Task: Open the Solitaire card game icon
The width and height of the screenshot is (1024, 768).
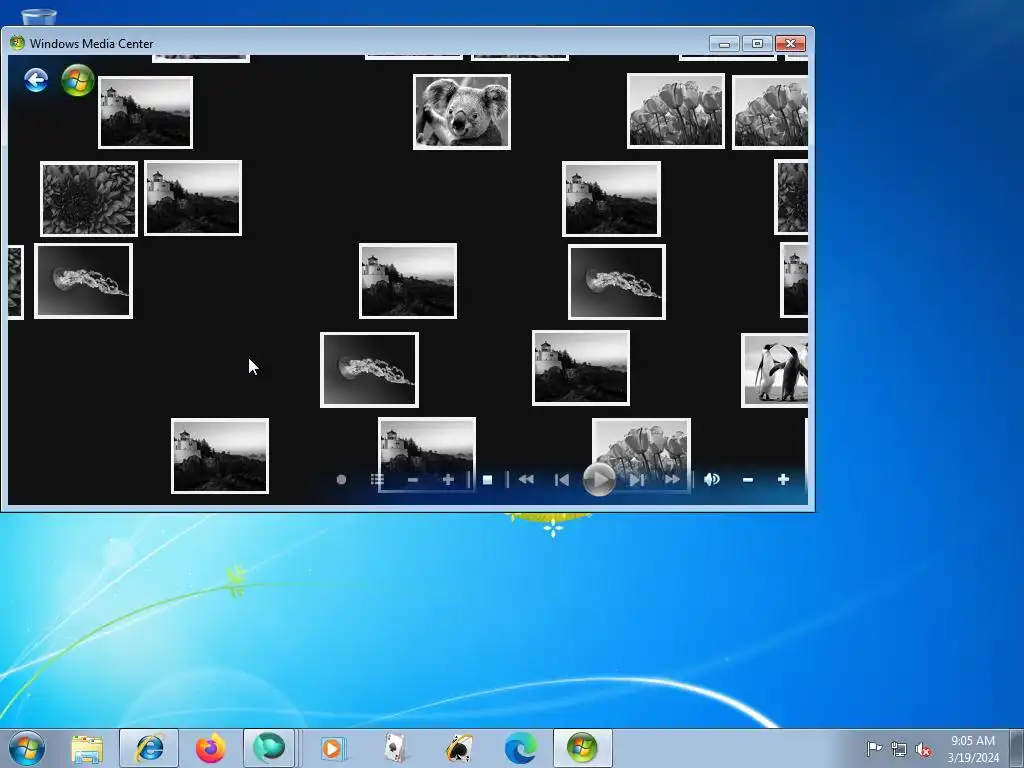Action: pos(394,748)
